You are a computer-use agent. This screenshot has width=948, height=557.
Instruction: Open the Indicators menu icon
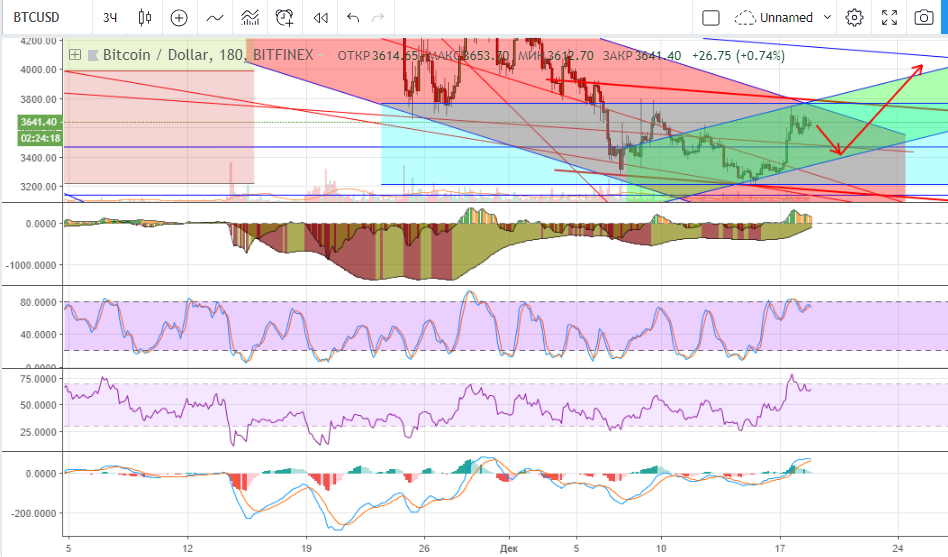click(x=214, y=17)
